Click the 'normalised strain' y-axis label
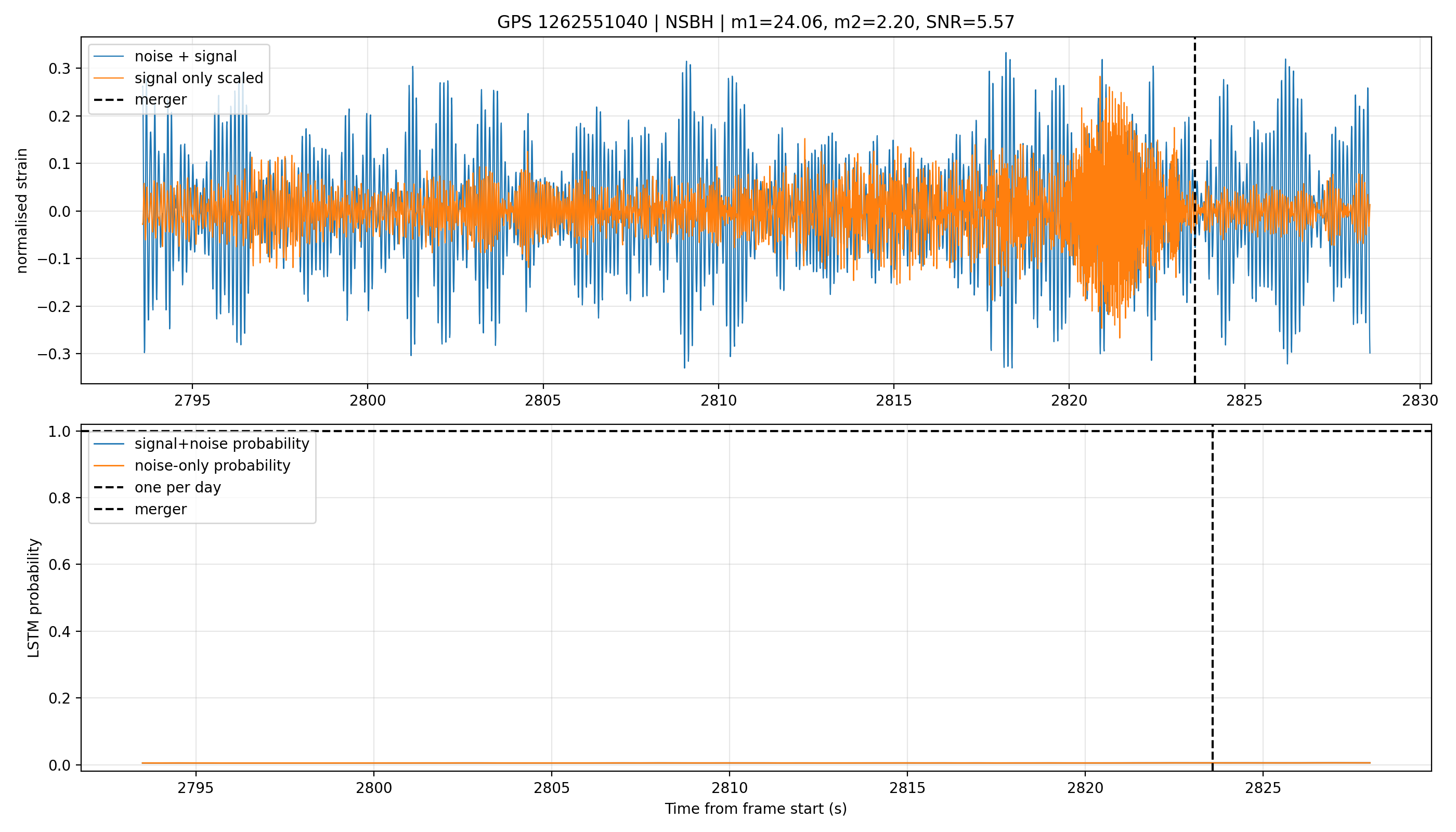 (x=22, y=211)
